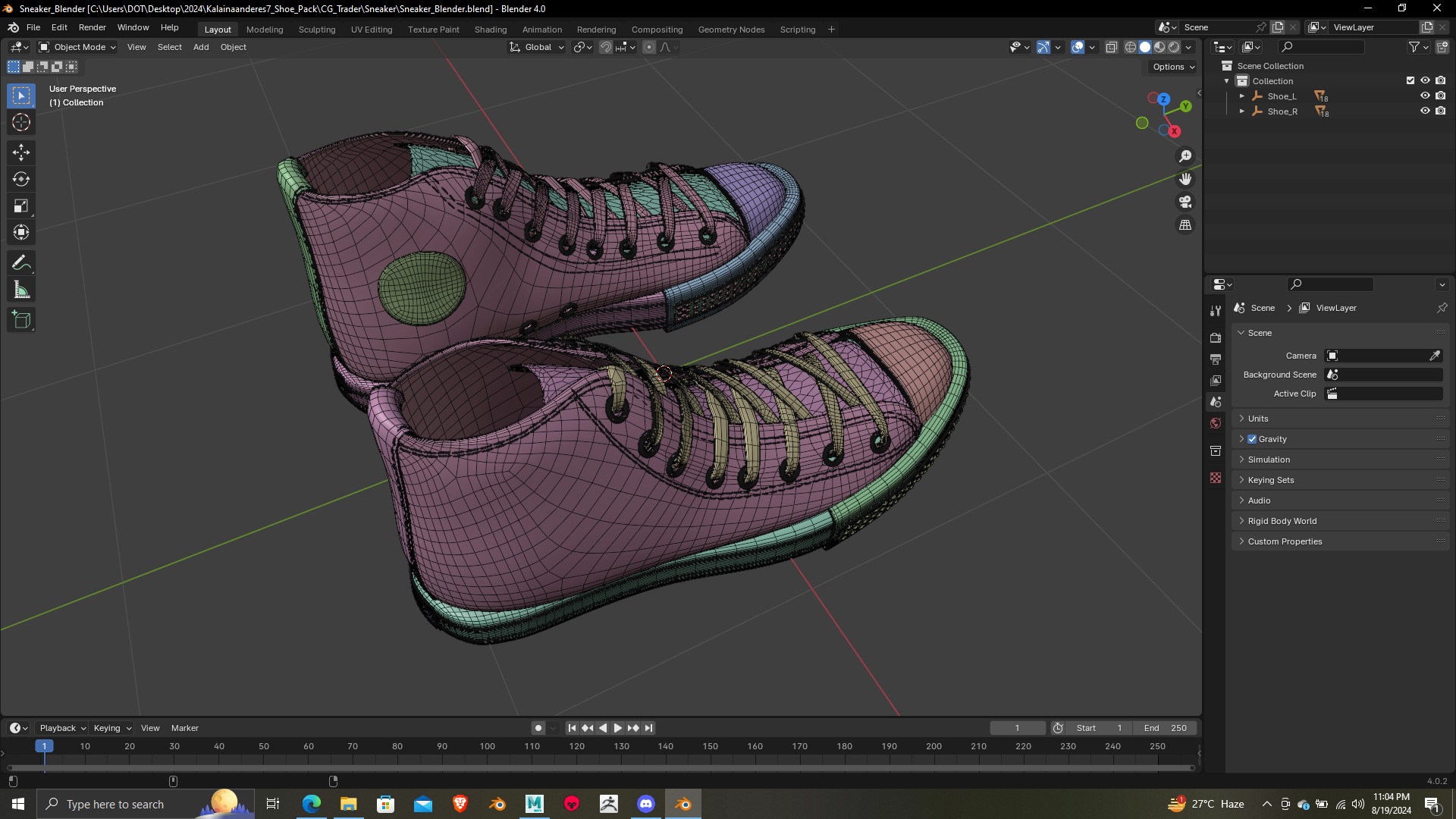Click the Pan view hand icon
Screen dimensions: 1456x819
[x=1185, y=179]
